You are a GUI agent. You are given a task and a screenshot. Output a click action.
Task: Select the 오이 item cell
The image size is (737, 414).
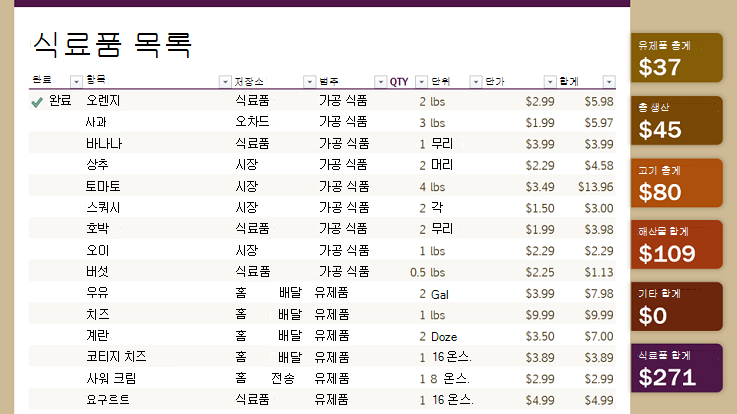point(97,250)
